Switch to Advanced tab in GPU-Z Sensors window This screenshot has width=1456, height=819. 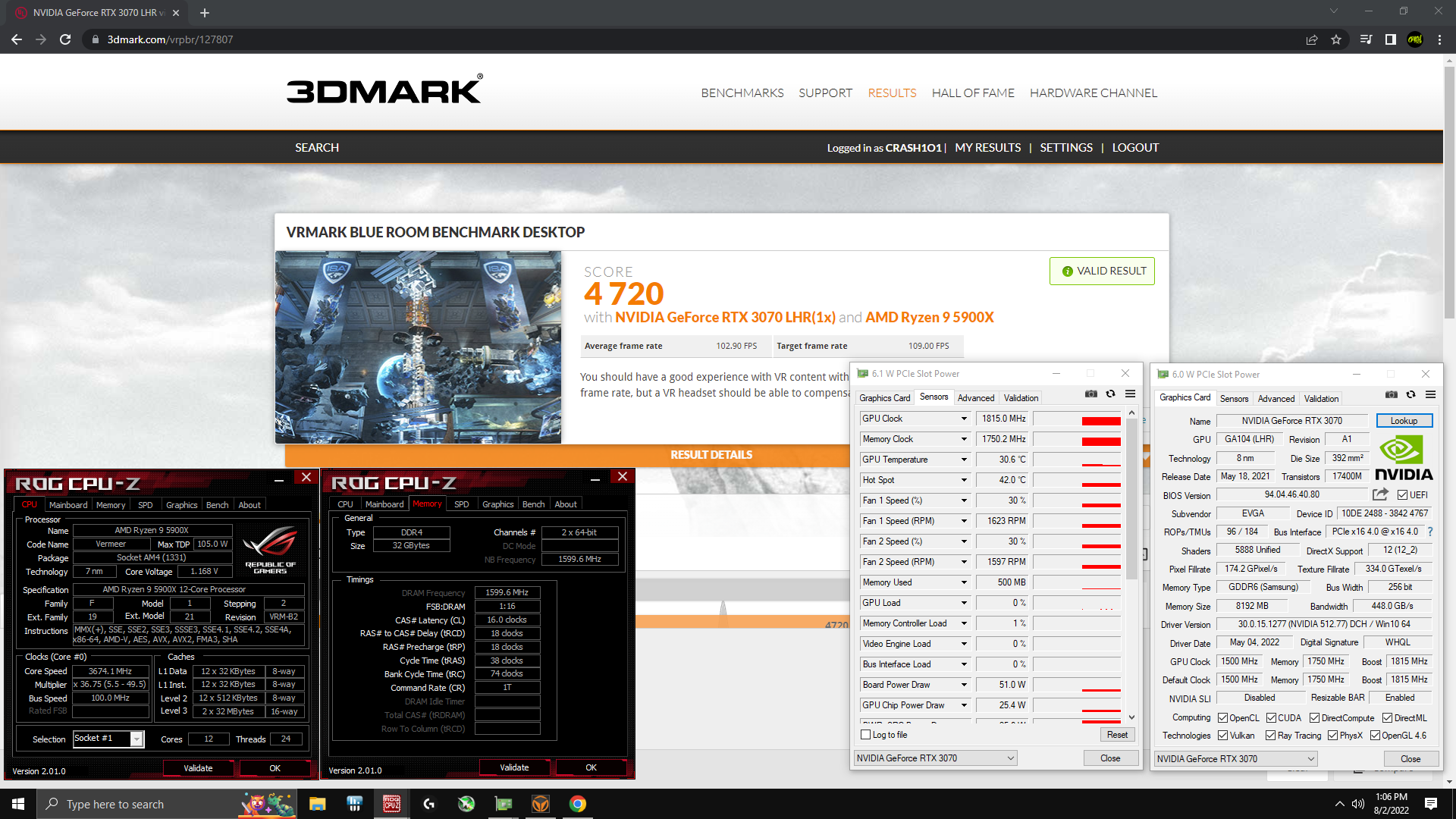976,398
